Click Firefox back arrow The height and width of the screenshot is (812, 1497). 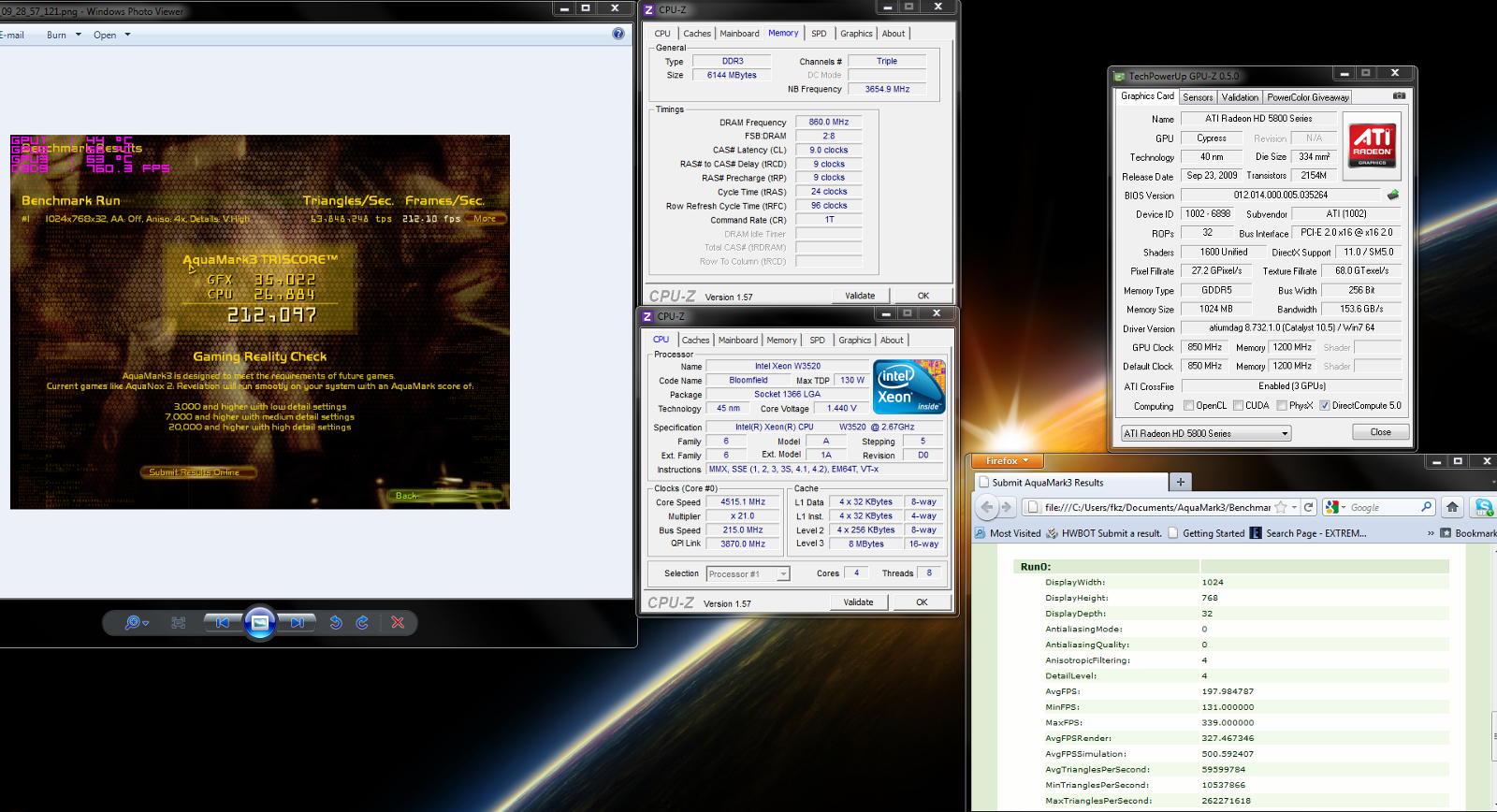(x=987, y=507)
